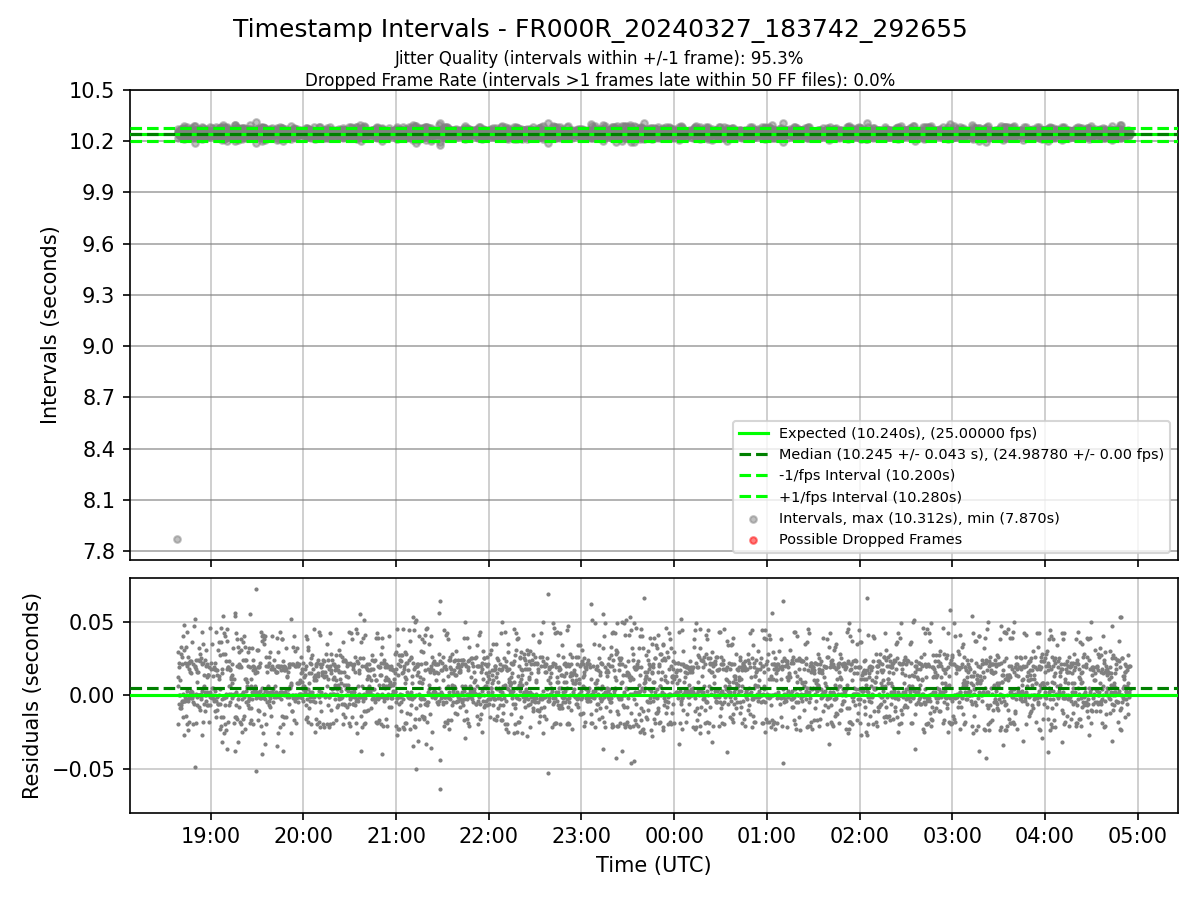Select the 'Jitter Quality' subtitle line
Image resolution: width=1200 pixels, height=900 pixels.
pyautogui.click(x=599, y=58)
